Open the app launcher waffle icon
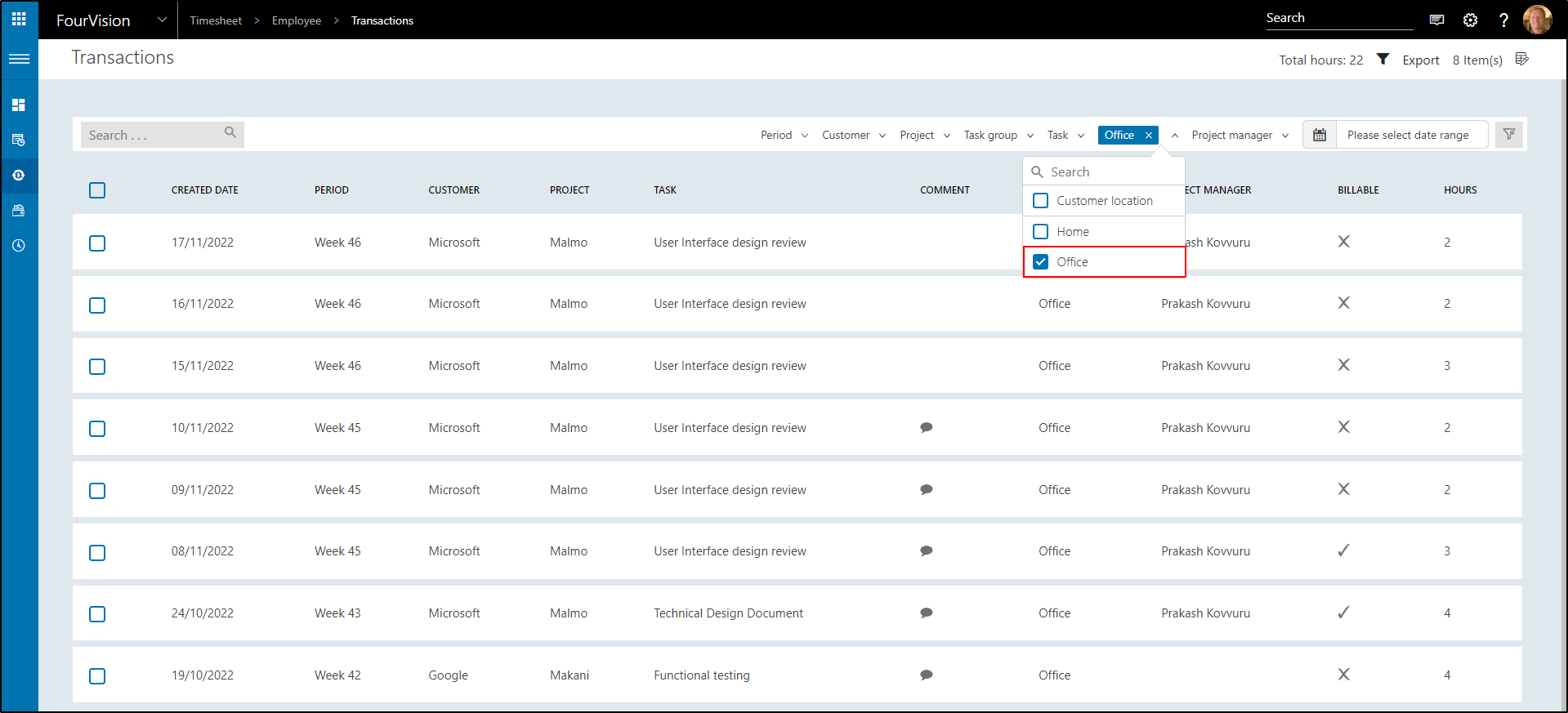The image size is (1568, 713). pyautogui.click(x=19, y=19)
